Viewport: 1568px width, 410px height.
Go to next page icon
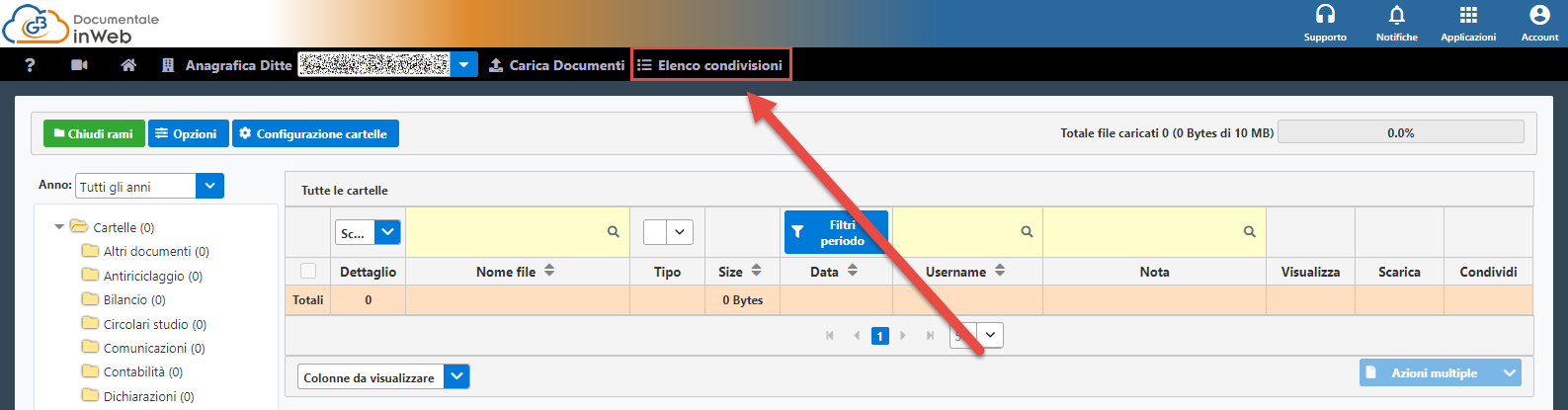click(903, 336)
